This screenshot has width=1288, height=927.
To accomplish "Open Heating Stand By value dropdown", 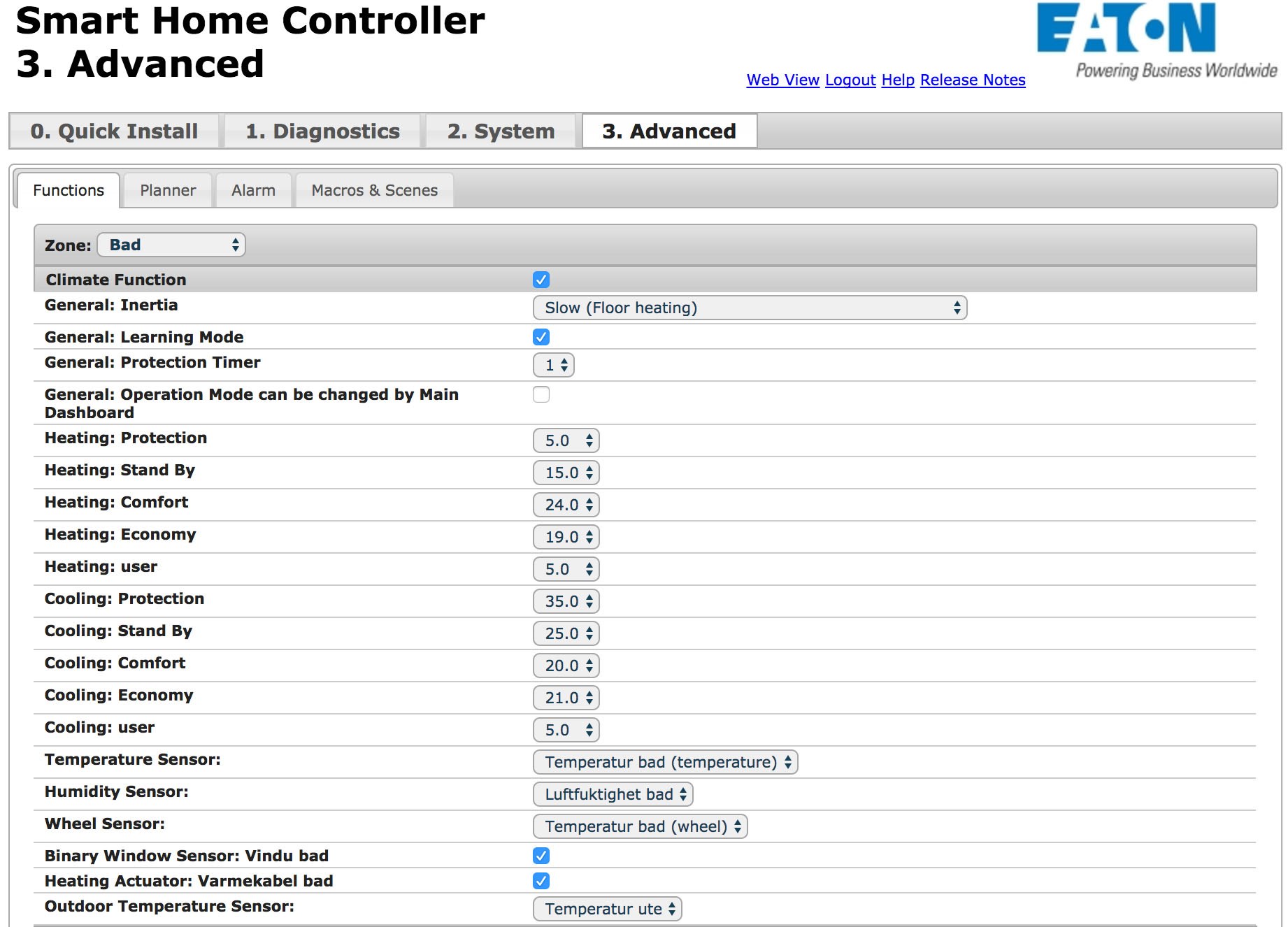I will pos(566,473).
